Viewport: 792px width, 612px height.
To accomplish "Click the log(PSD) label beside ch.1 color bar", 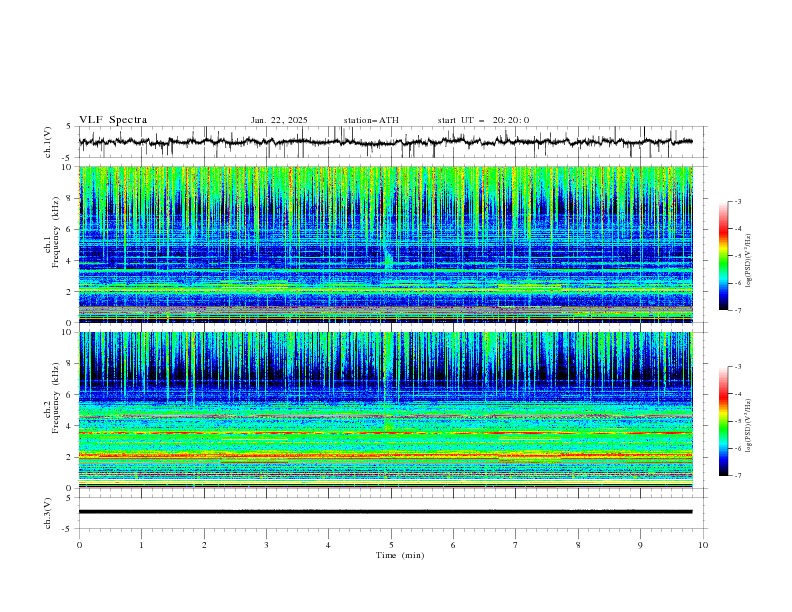I will (749, 261).
